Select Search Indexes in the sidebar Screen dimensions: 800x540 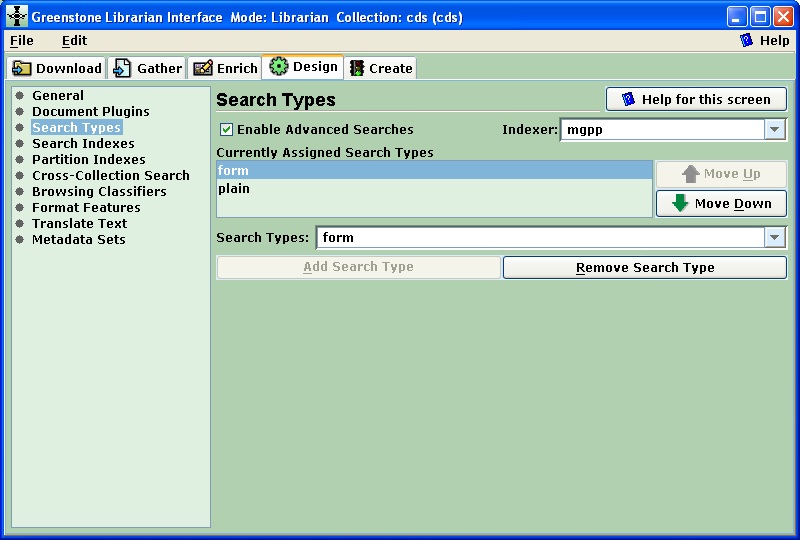83,144
